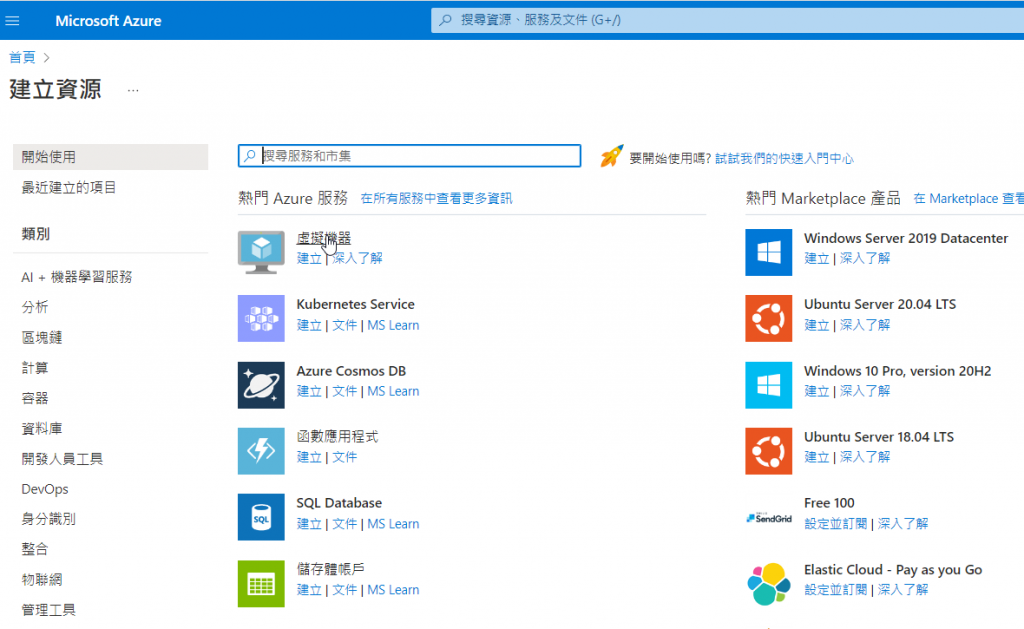Screen dimensions: 1024x629
Task: Click 建立 under Windows 10 Pro, version 20H2
Action: [x=816, y=391]
